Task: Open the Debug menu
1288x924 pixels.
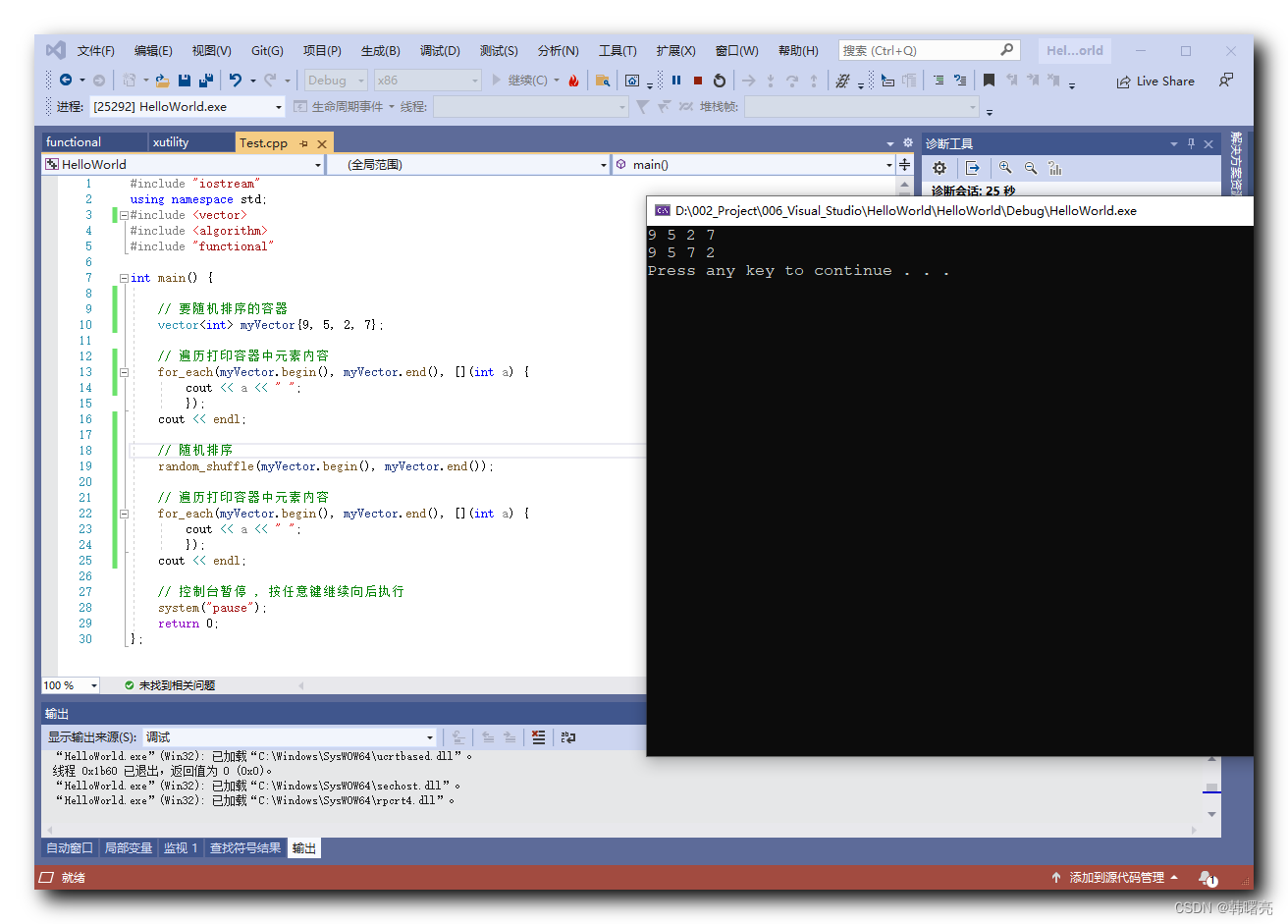Action: (440, 51)
